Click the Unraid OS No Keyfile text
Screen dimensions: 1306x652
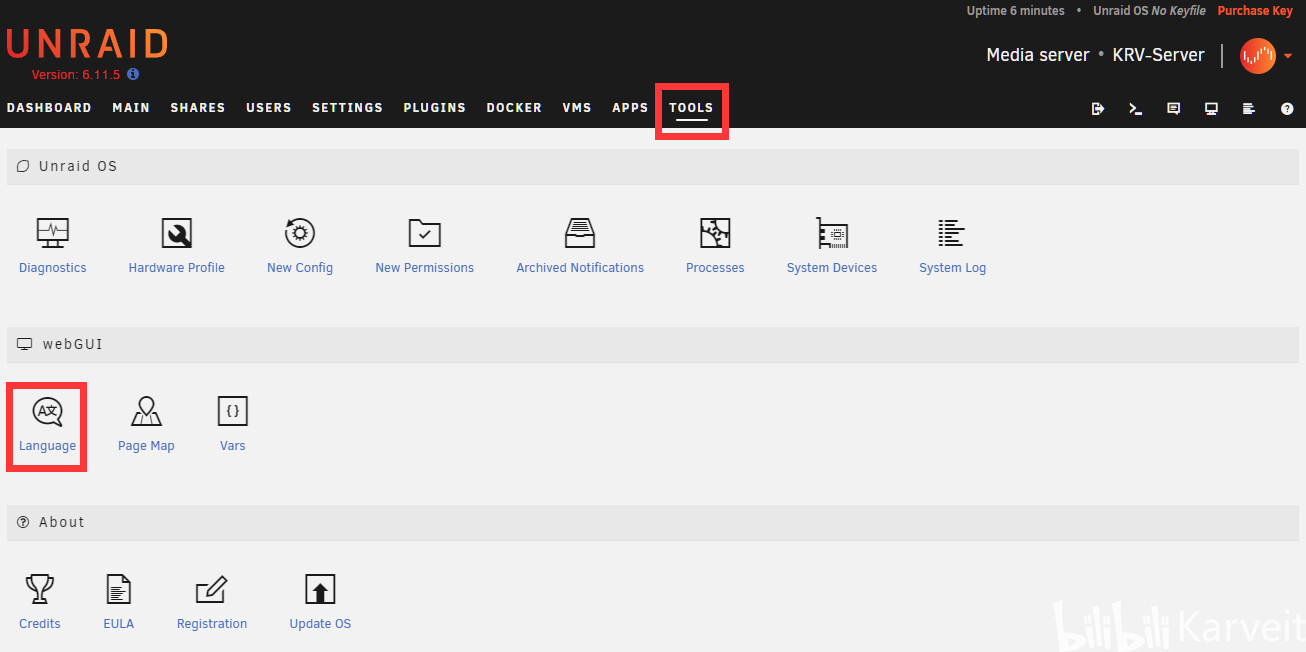click(1149, 11)
